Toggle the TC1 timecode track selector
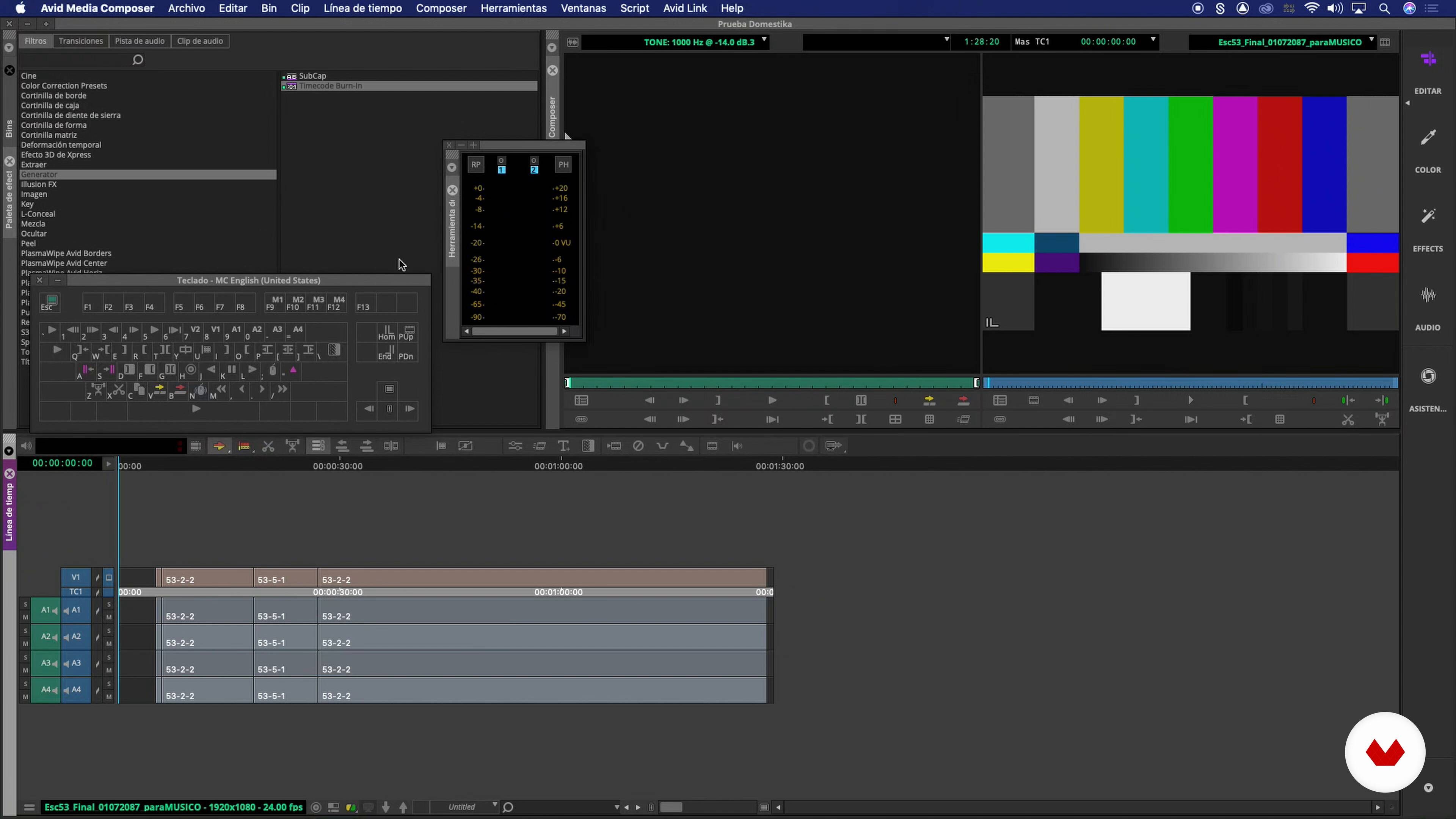The height and width of the screenshot is (819, 1456). pyautogui.click(x=76, y=592)
